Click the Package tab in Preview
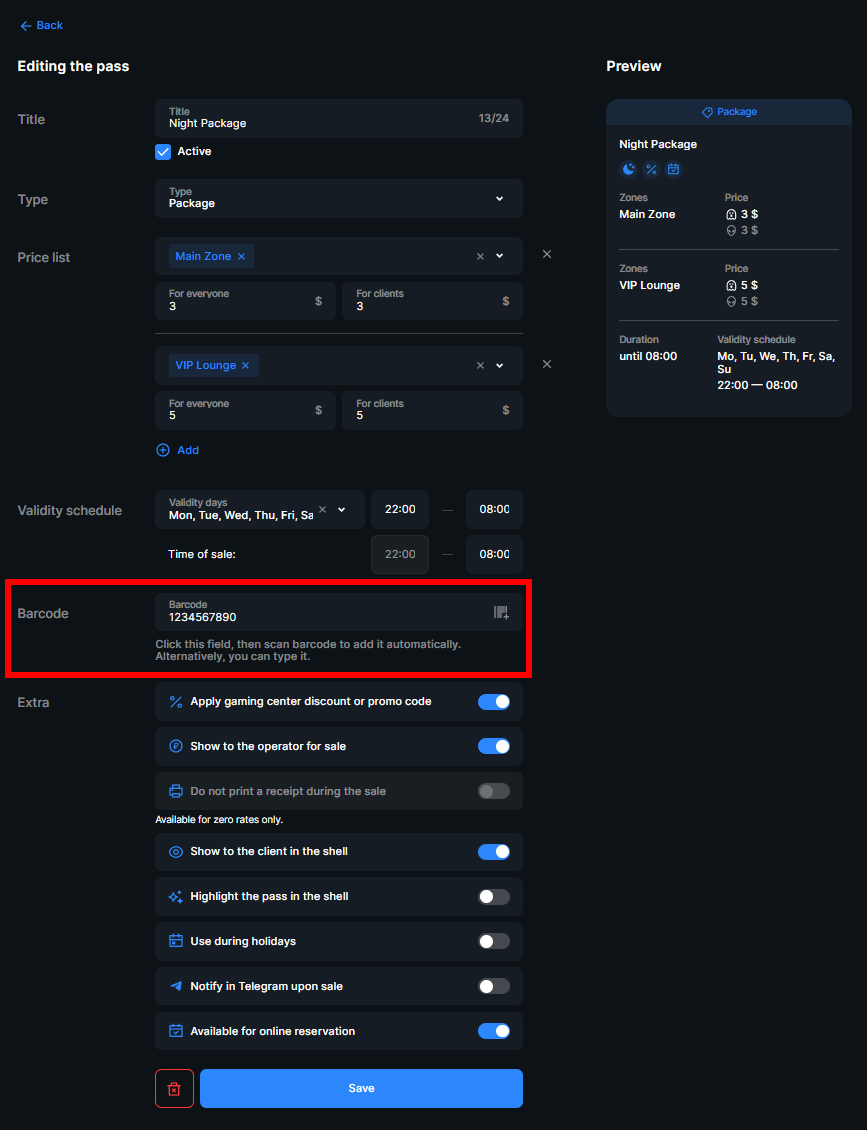The width and height of the screenshot is (867, 1130). (729, 111)
